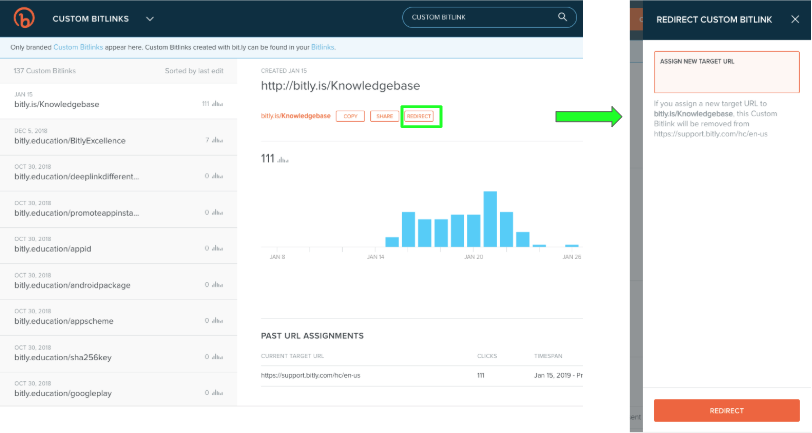
Task: Click the search magnifier icon
Action: (562, 17)
